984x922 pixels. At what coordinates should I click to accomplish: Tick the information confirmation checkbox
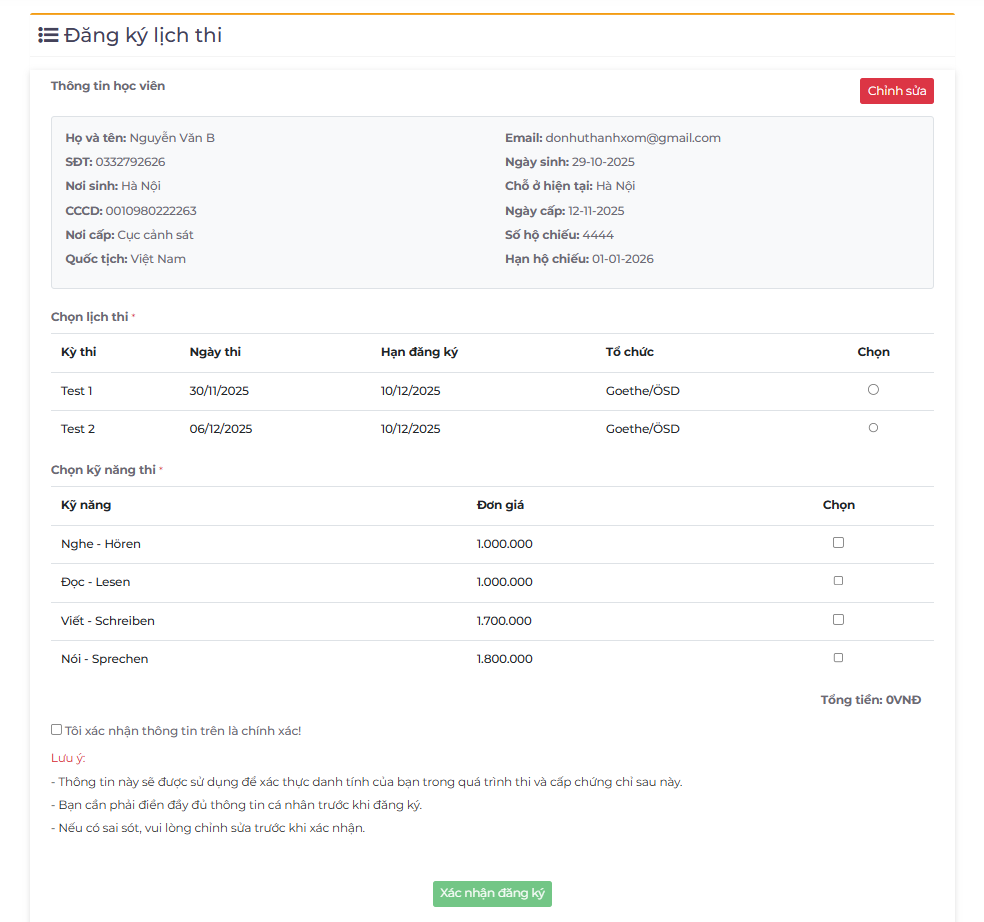coord(57,730)
